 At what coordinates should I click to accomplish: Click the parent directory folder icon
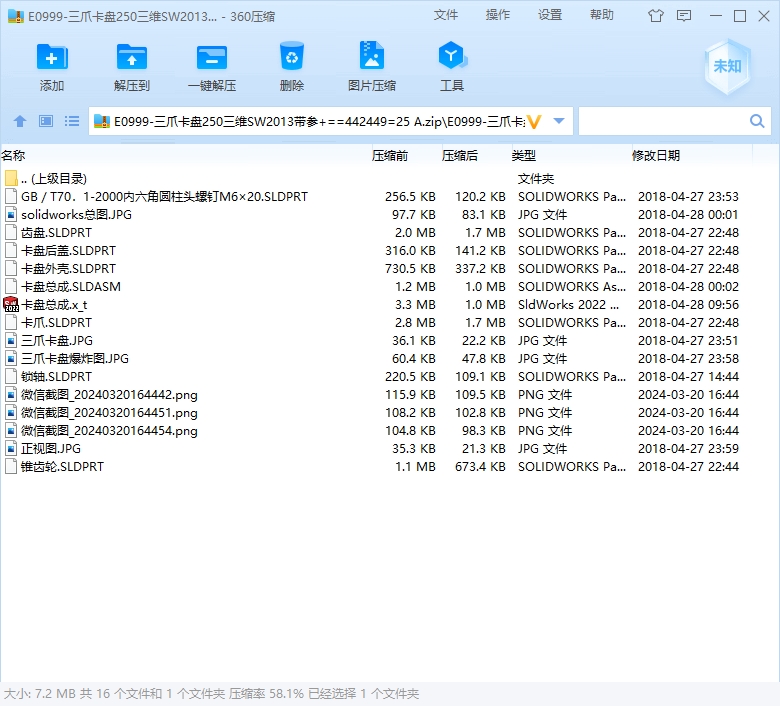pyautogui.click(x=11, y=178)
